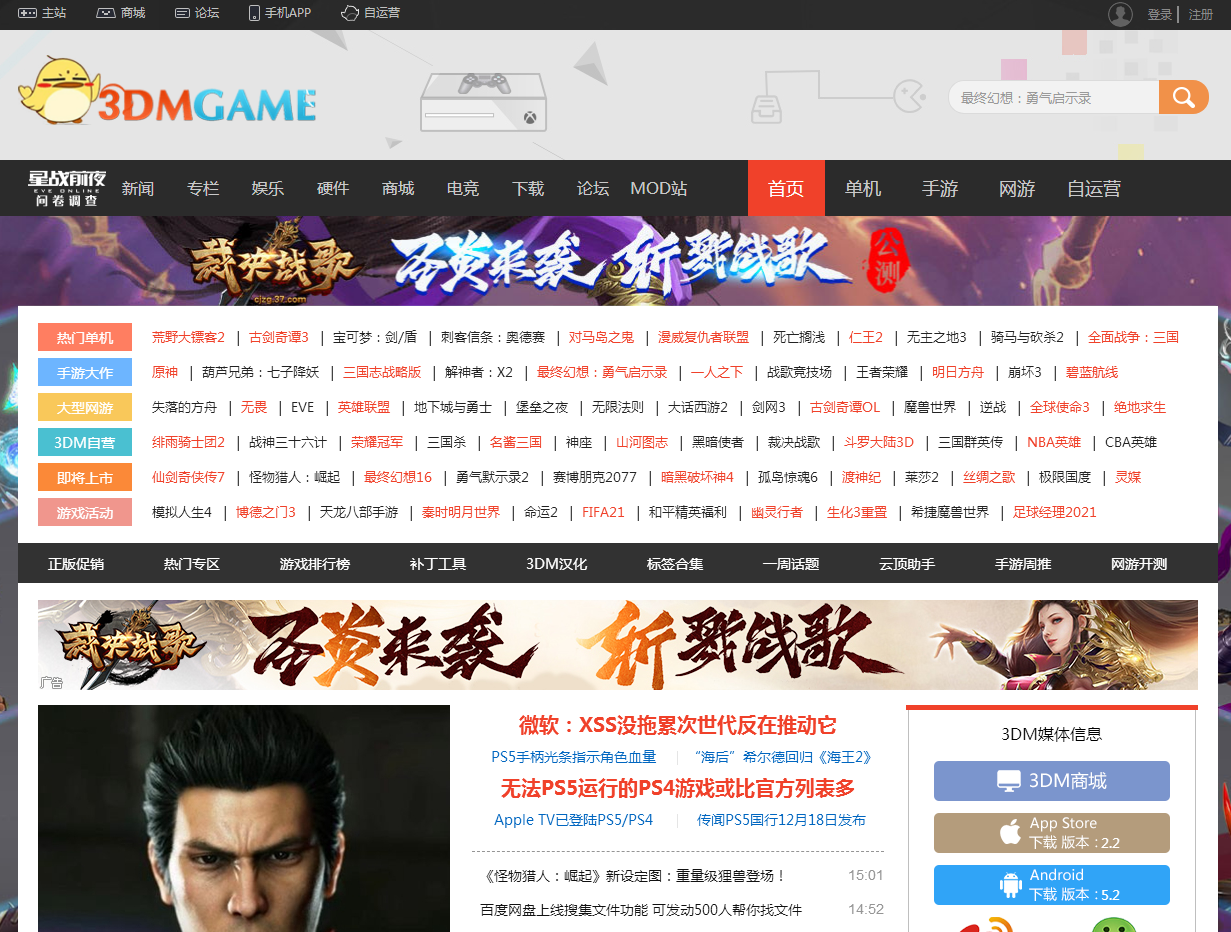
Task: Open headline 微软：XSS没拖累次世代反在推动它
Action: [x=677, y=725]
